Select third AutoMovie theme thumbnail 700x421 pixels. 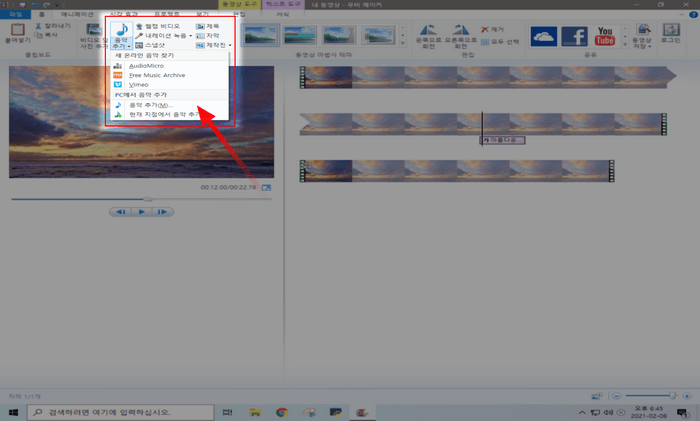click(x=339, y=35)
